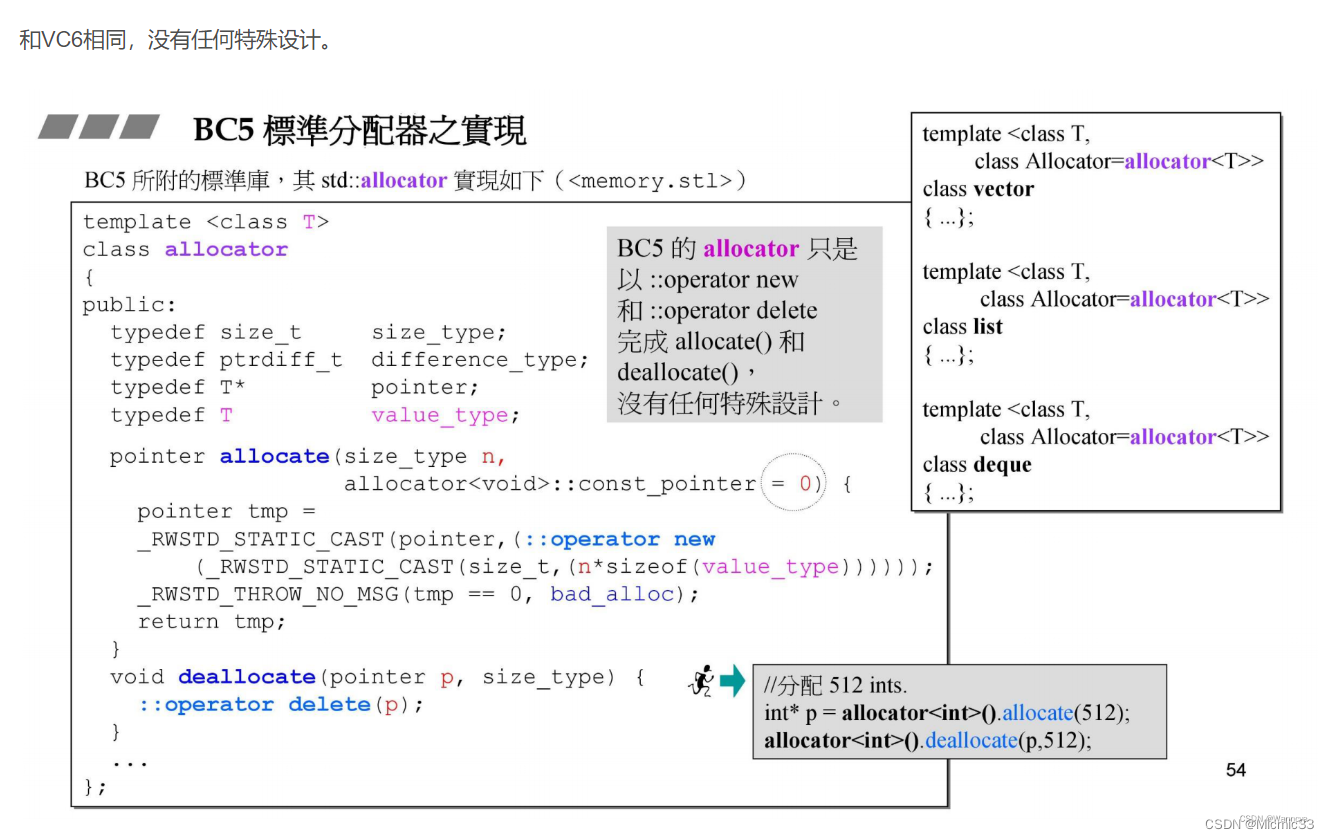Image resolution: width=1329 pixels, height=839 pixels.
Task: Click the line 'void deallocate(pointer p, size_type) {'
Action: click(377, 677)
